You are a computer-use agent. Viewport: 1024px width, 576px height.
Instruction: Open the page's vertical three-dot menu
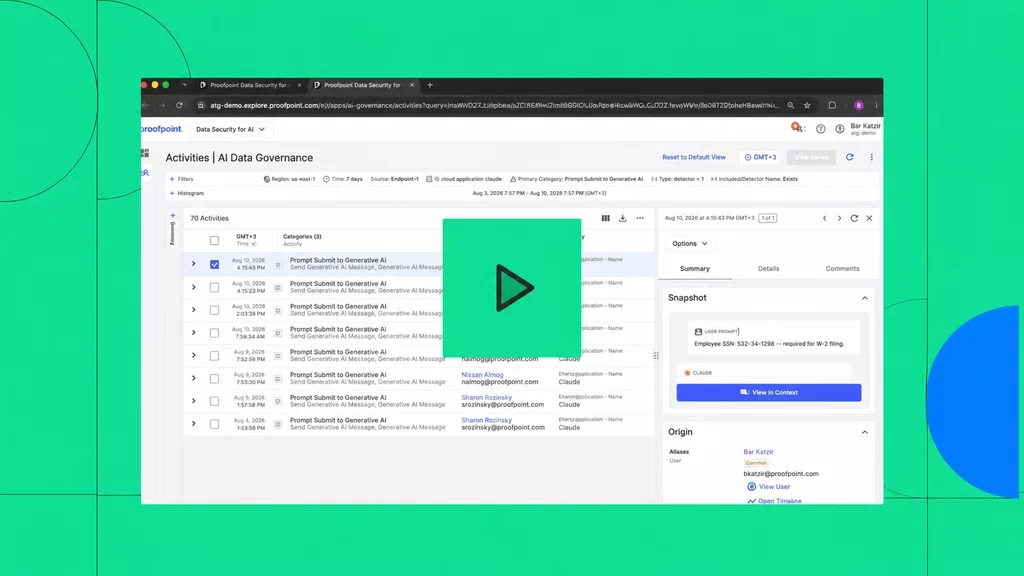[x=871, y=157]
